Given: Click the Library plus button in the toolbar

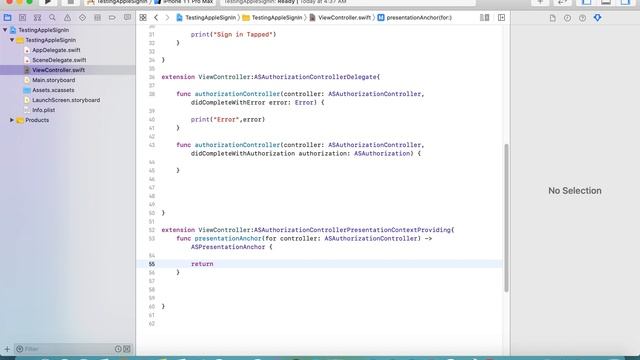Looking at the screenshot, I should click(540, 2).
